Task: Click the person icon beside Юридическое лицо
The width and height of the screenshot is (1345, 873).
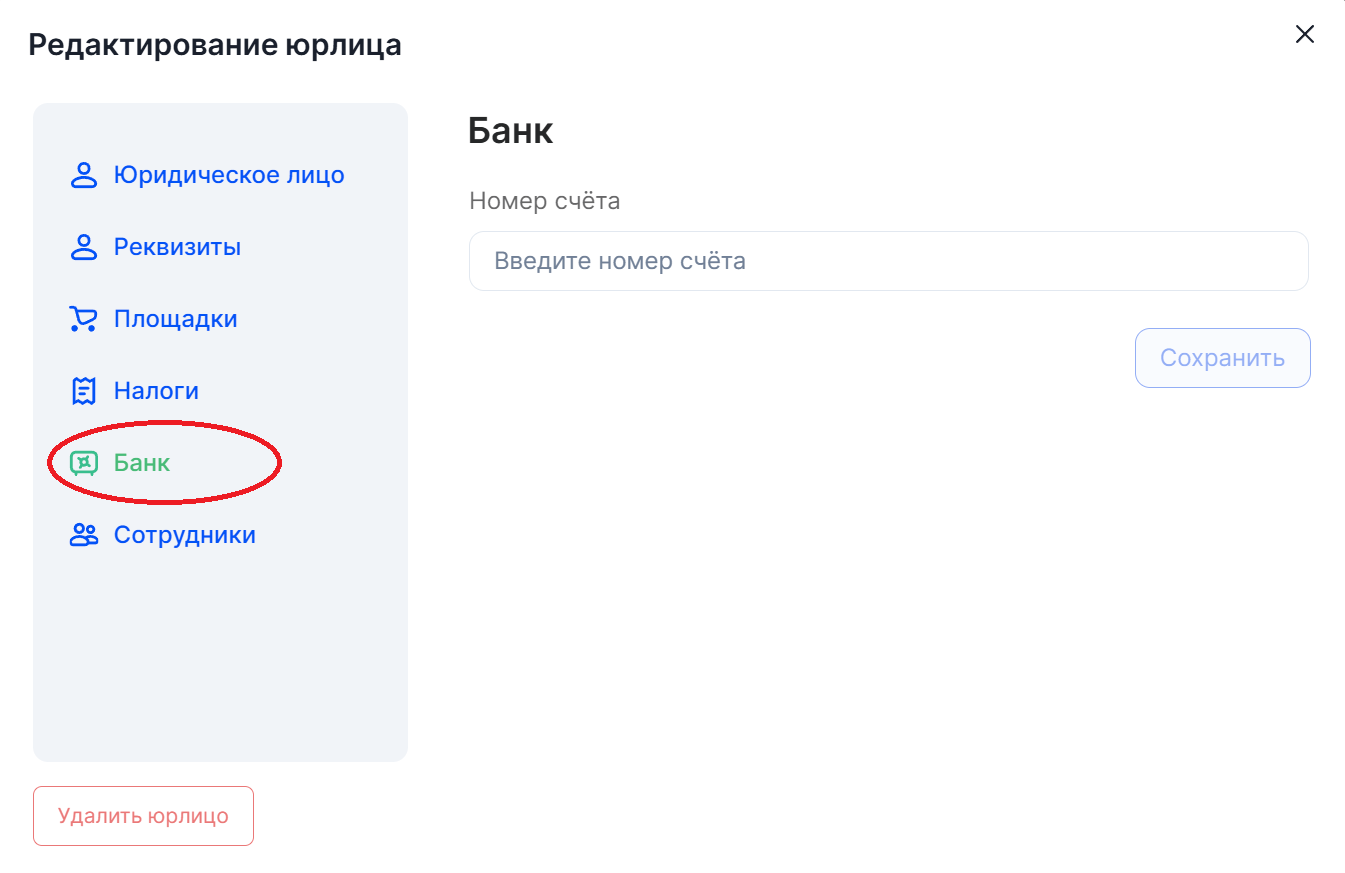Action: (x=84, y=176)
